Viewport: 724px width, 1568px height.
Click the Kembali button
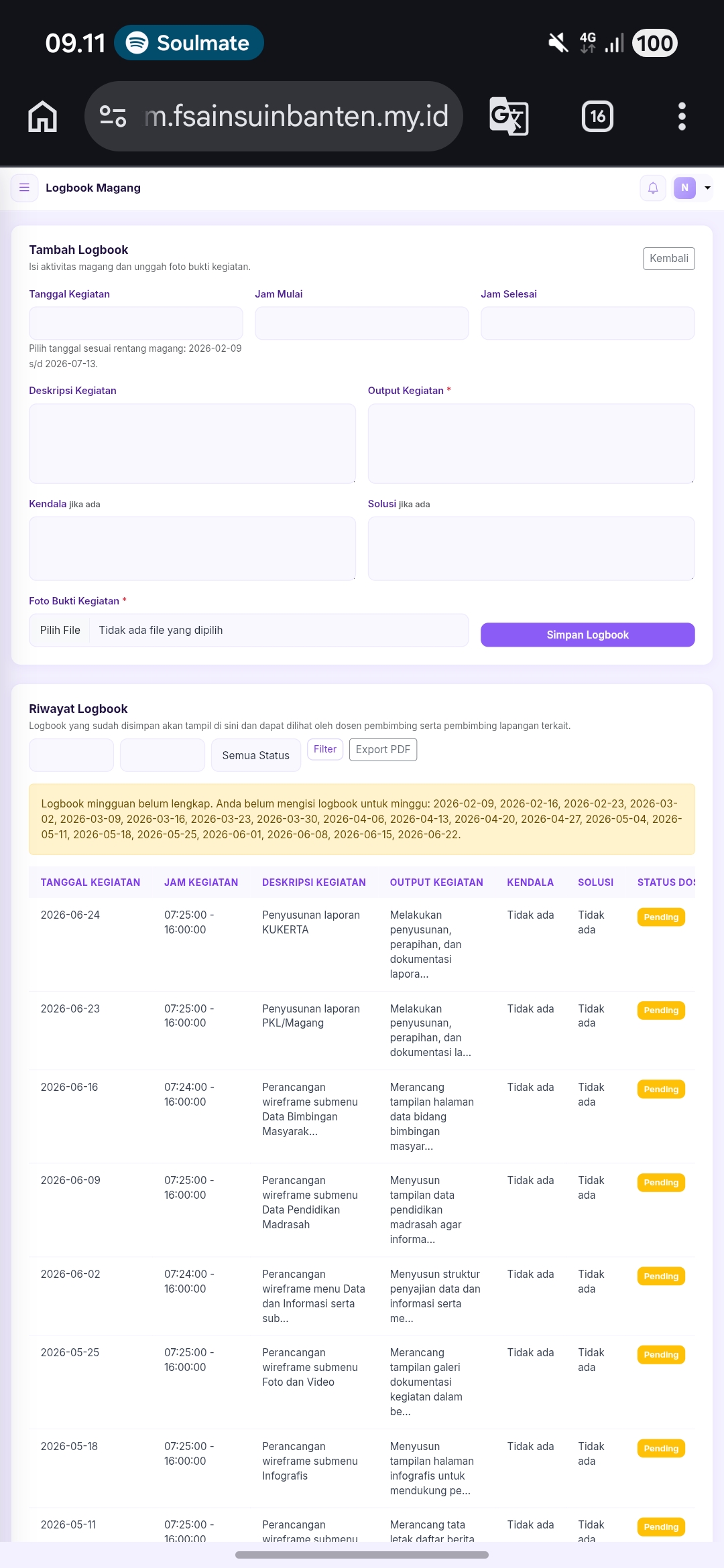point(669,259)
